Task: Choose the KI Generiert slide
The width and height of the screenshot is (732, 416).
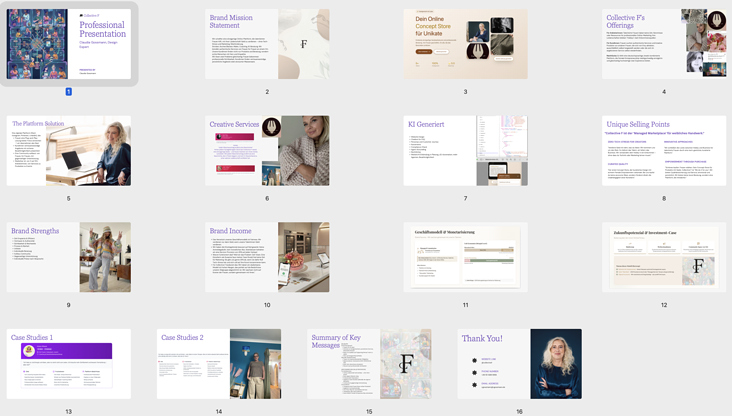Action: [x=465, y=150]
